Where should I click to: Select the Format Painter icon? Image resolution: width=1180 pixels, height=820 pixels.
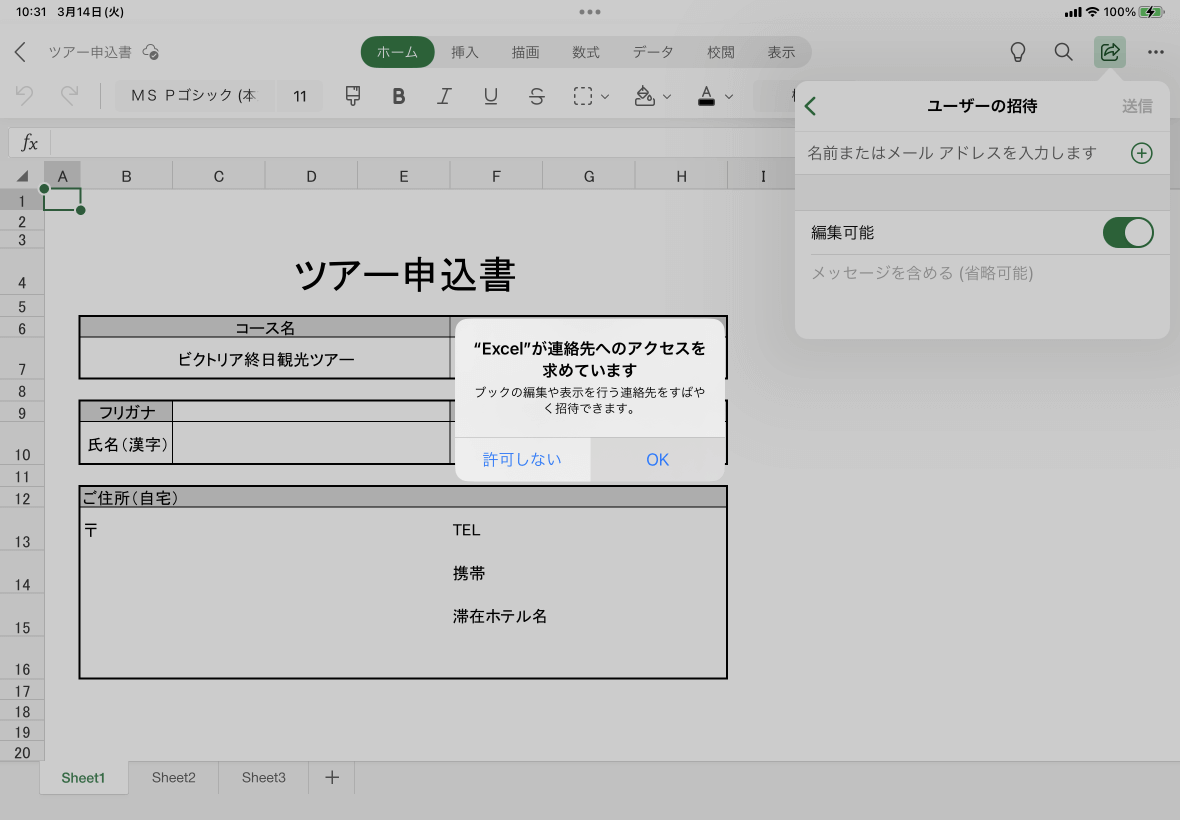(353, 96)
